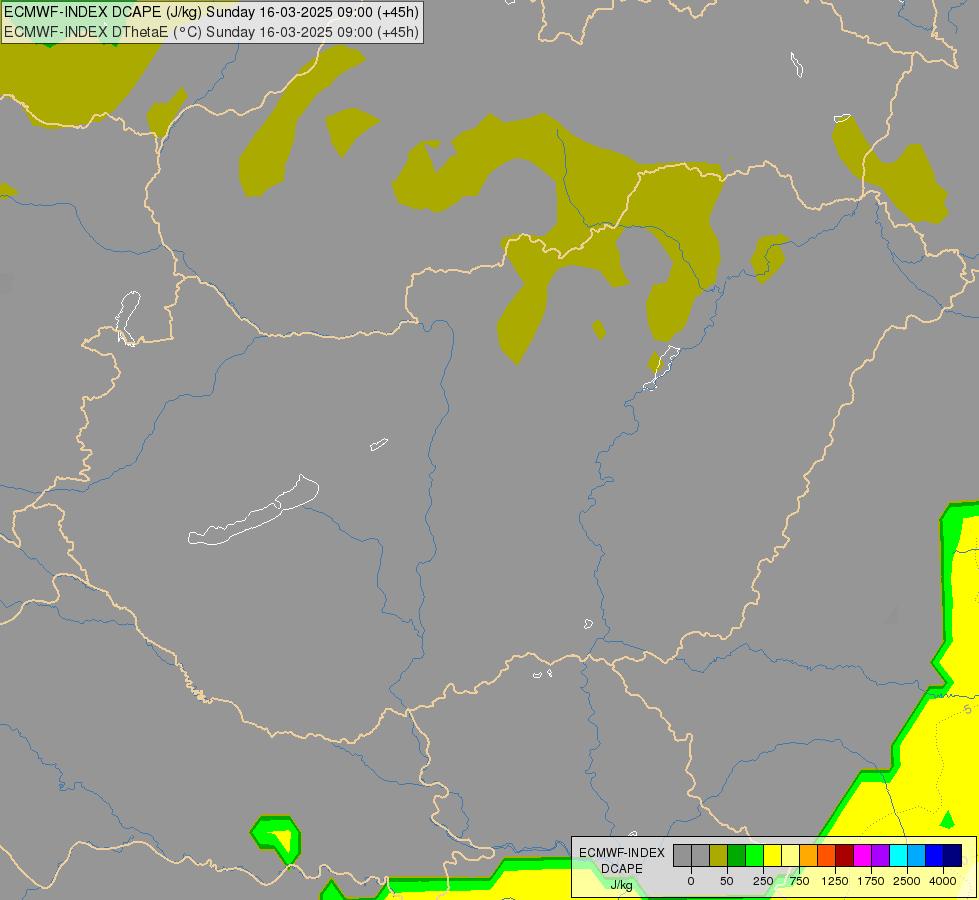Click the "J/kg" unit label in legend
The image size is (979, 900).
(622, 885)
